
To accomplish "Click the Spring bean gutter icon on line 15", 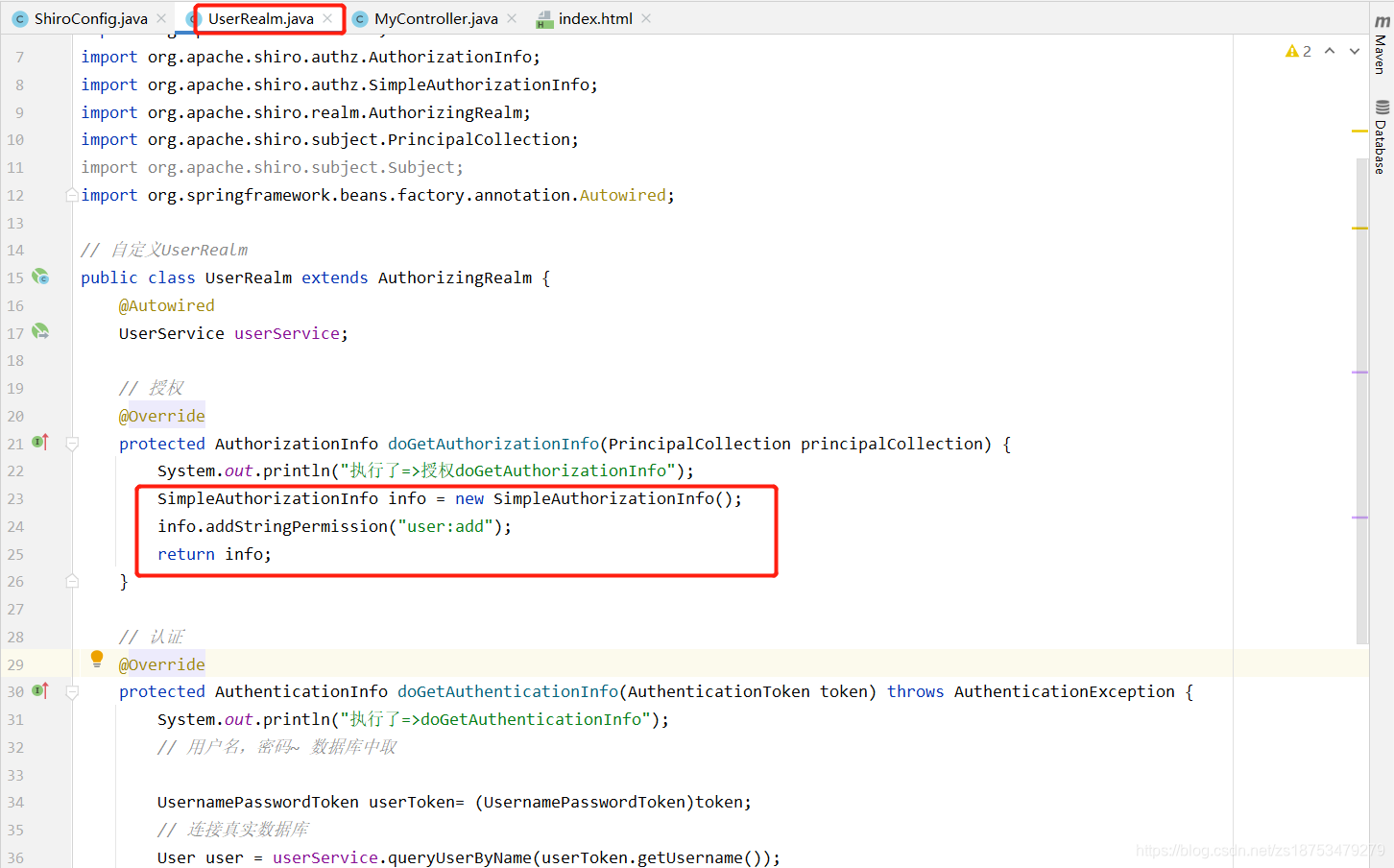I will coord(40,277).
